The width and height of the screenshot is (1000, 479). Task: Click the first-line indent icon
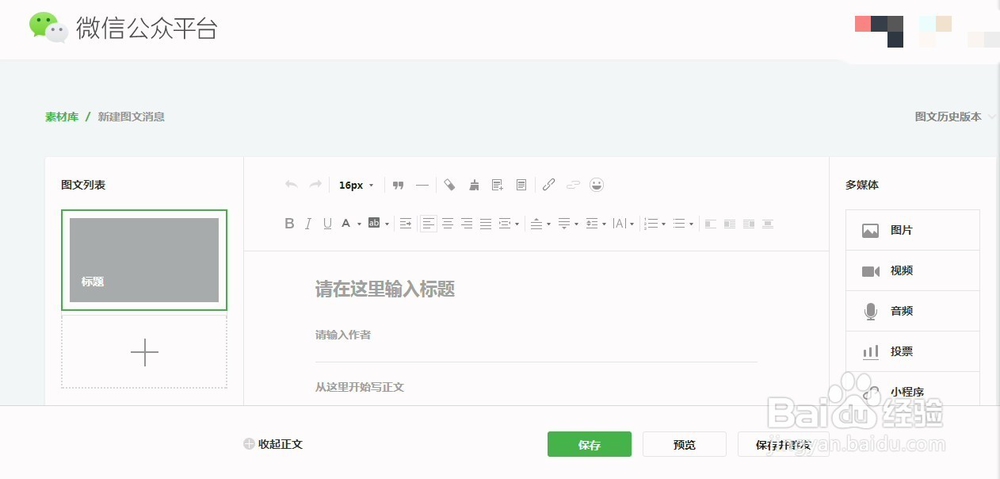(405, 224)
